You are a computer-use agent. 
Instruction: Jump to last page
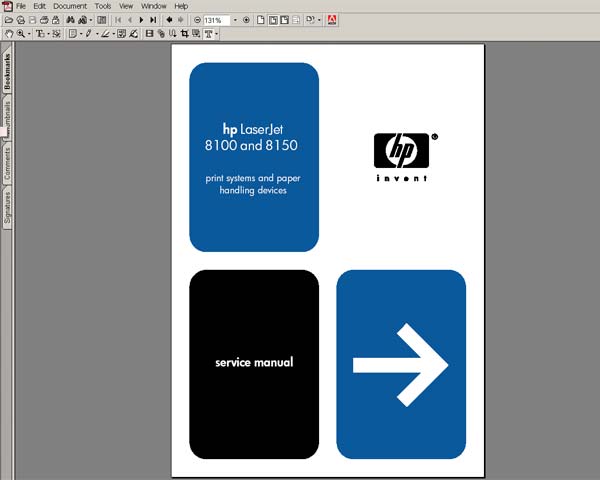pyautogui.click(x=153, y=20)
